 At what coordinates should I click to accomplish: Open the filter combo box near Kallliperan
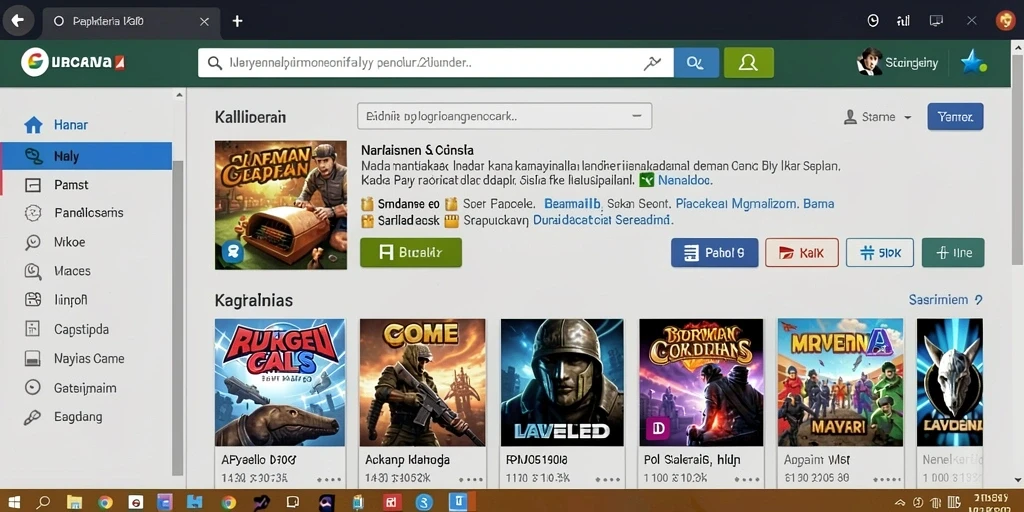504,116
